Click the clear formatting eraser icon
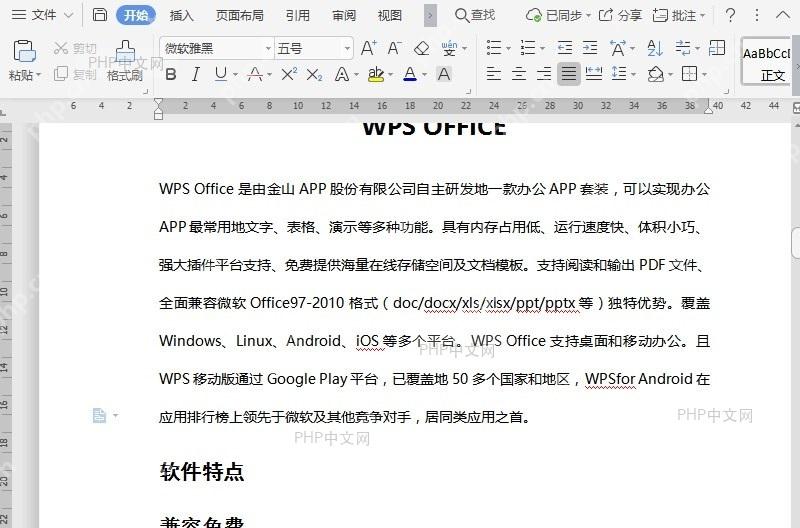Image resolution: width=800 pixels, height=528 pixels. [x=421, y=48]
